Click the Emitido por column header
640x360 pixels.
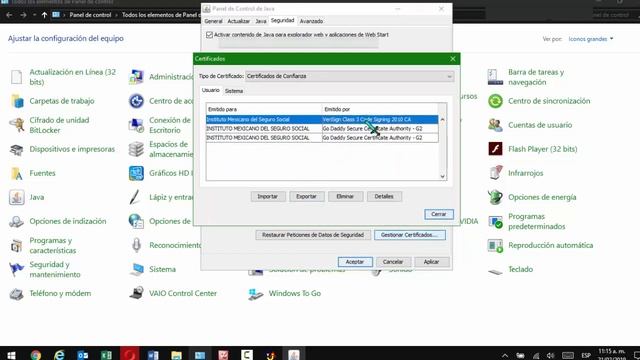click(380, 109)
